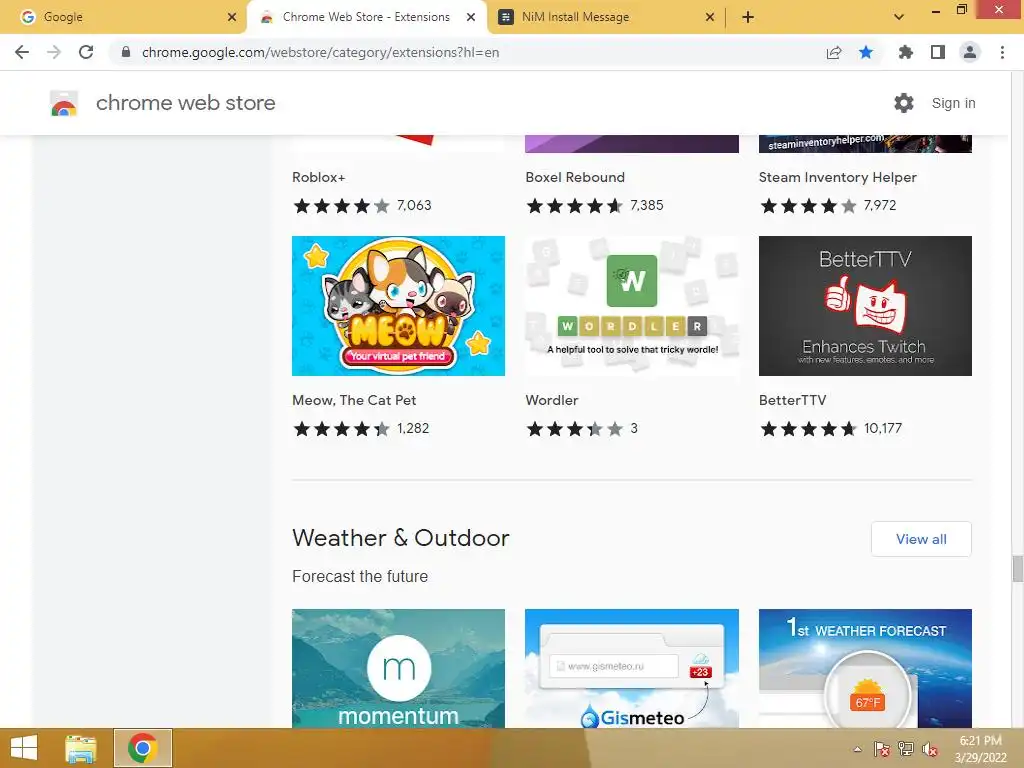Switch to the NiM Install Message tab
This screenshot has height=768, width=1024.
pos(605,17)
